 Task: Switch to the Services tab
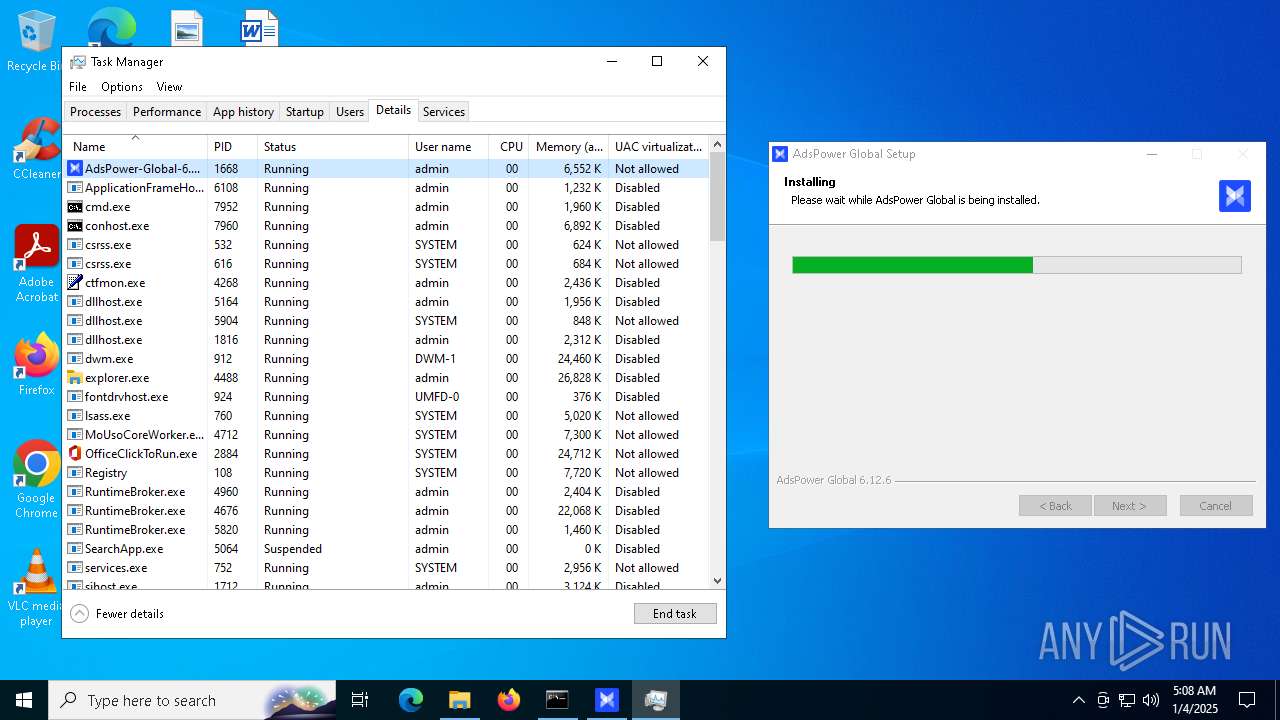point(444,112)
